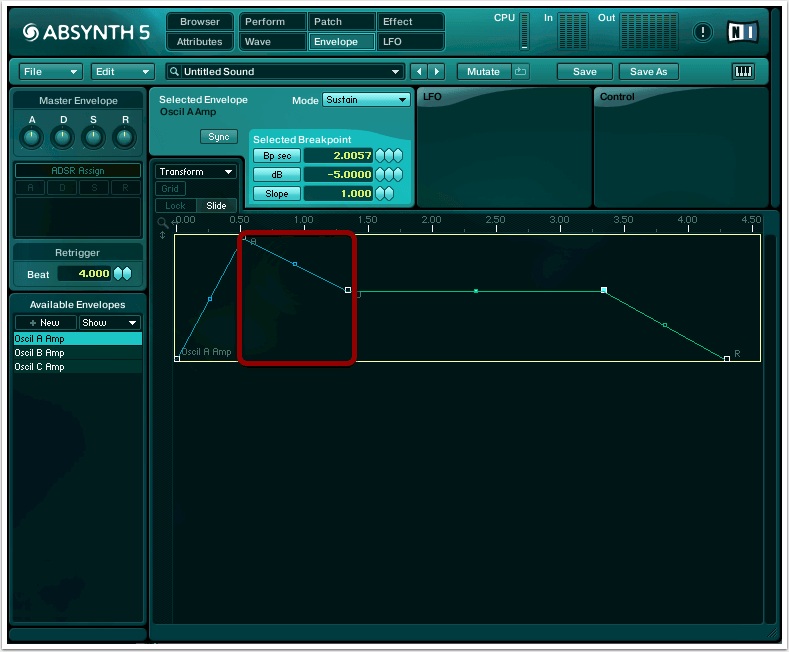Click the New envelope button

coord(45,323)
